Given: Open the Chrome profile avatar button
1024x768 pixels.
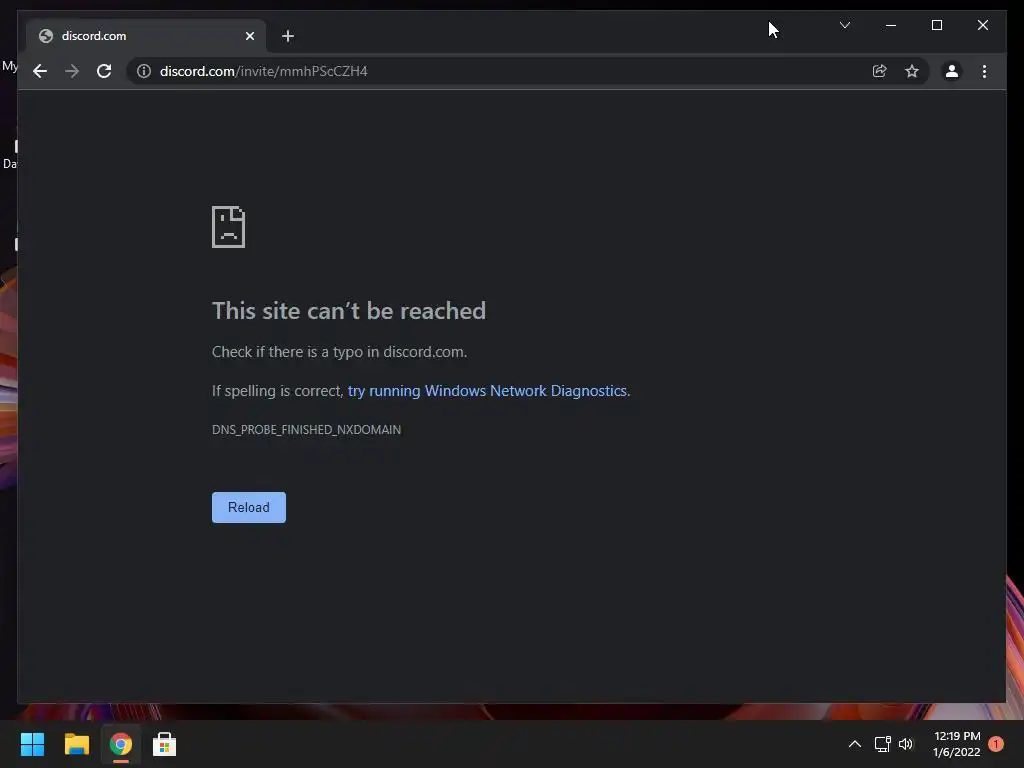Looking at the screenshot, I should pos(952,71).
